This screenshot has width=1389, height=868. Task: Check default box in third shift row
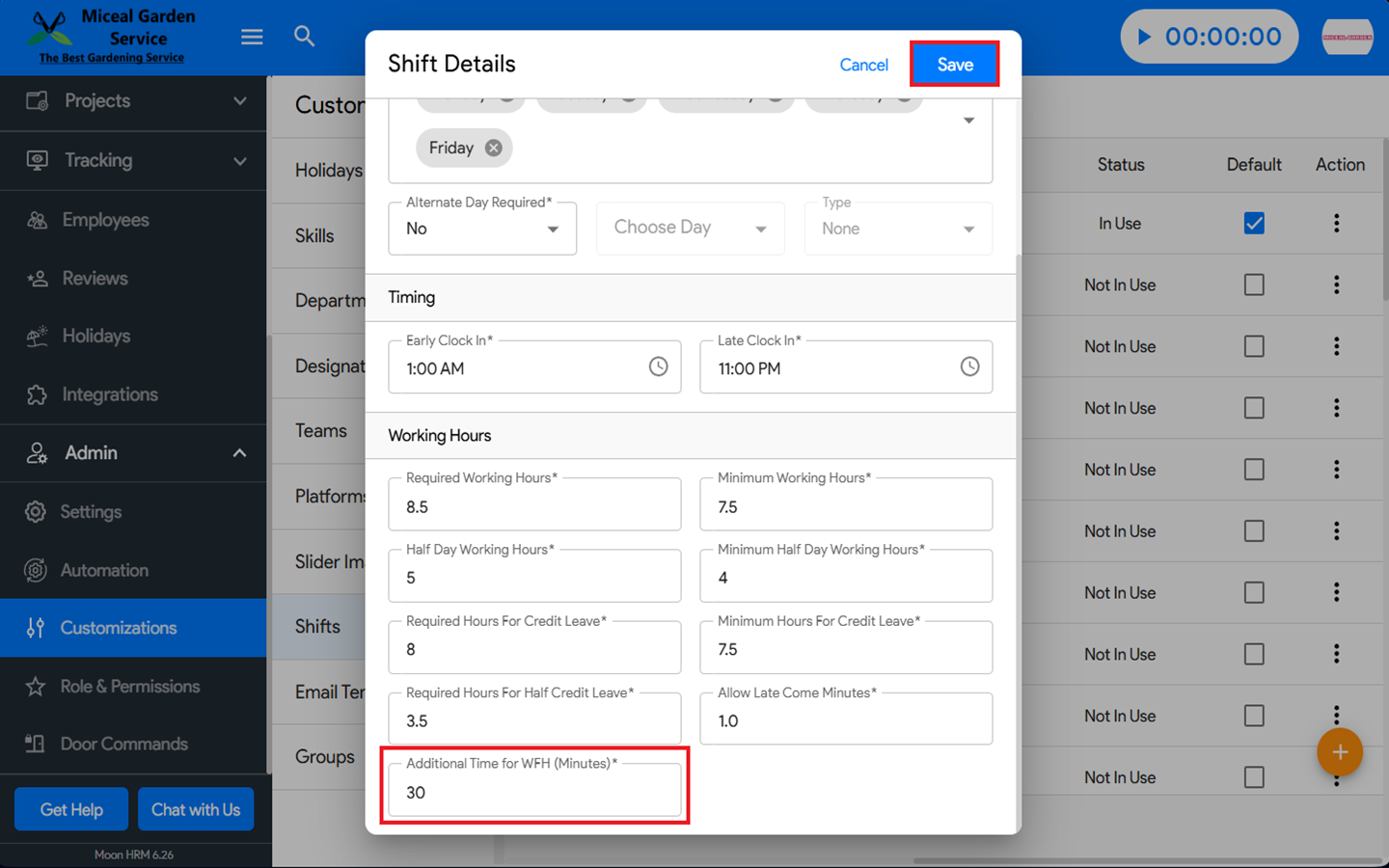coord(1254,346)
